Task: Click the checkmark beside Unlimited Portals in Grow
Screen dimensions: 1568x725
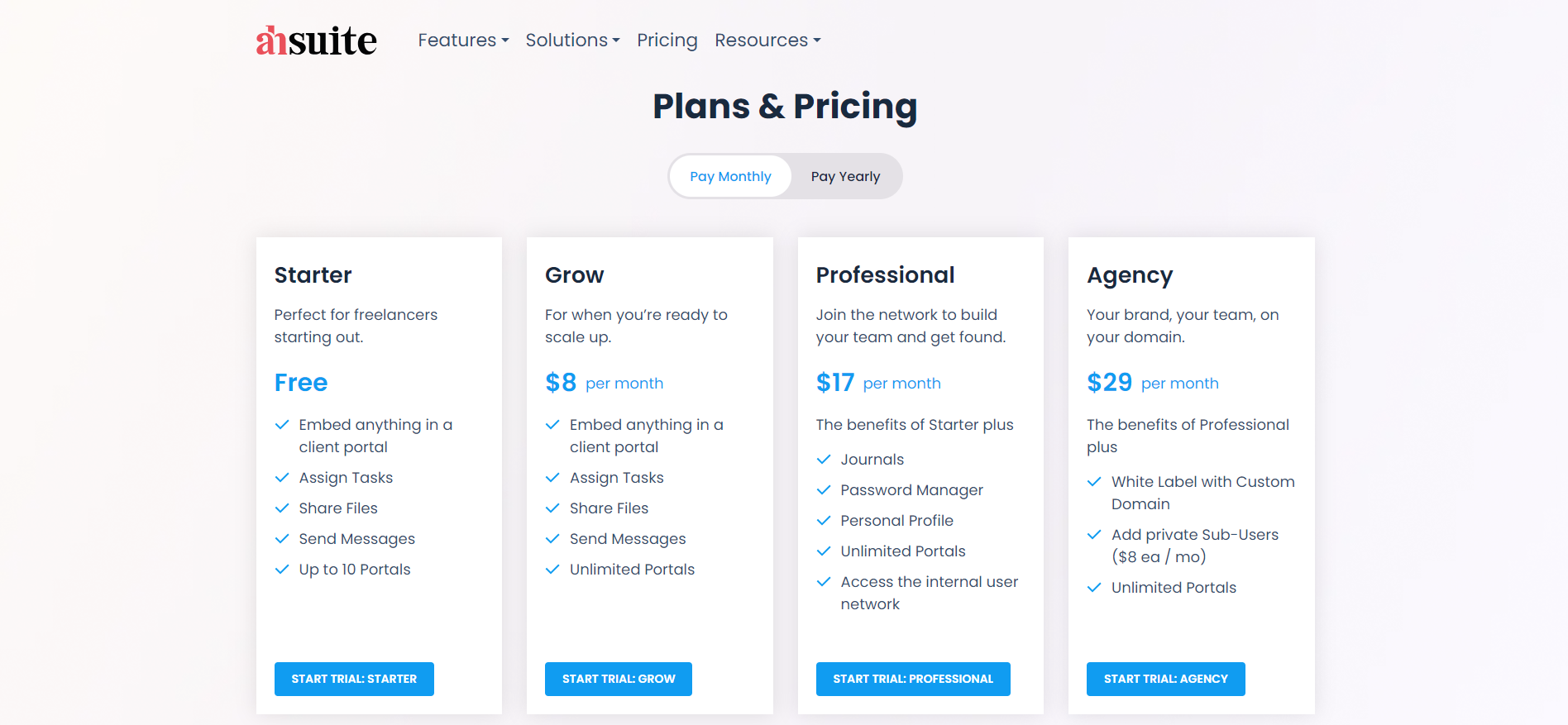Action: [x=552, y=569]
